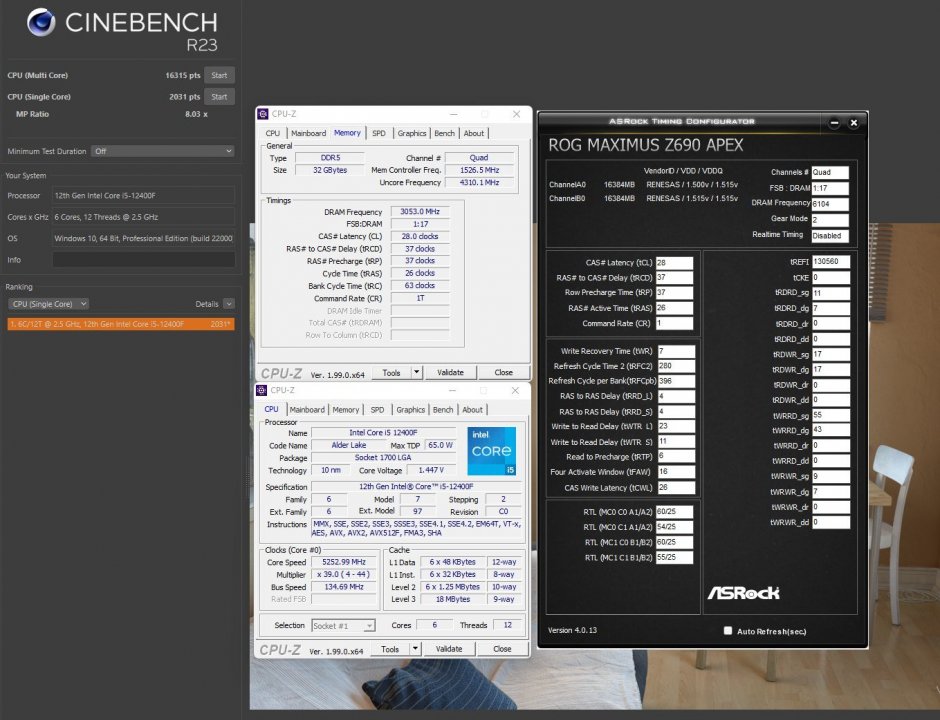The image size is (940, 720).
Task: Switch to the SPD tab in the Memory window
Action: click(x=378, y=133)
